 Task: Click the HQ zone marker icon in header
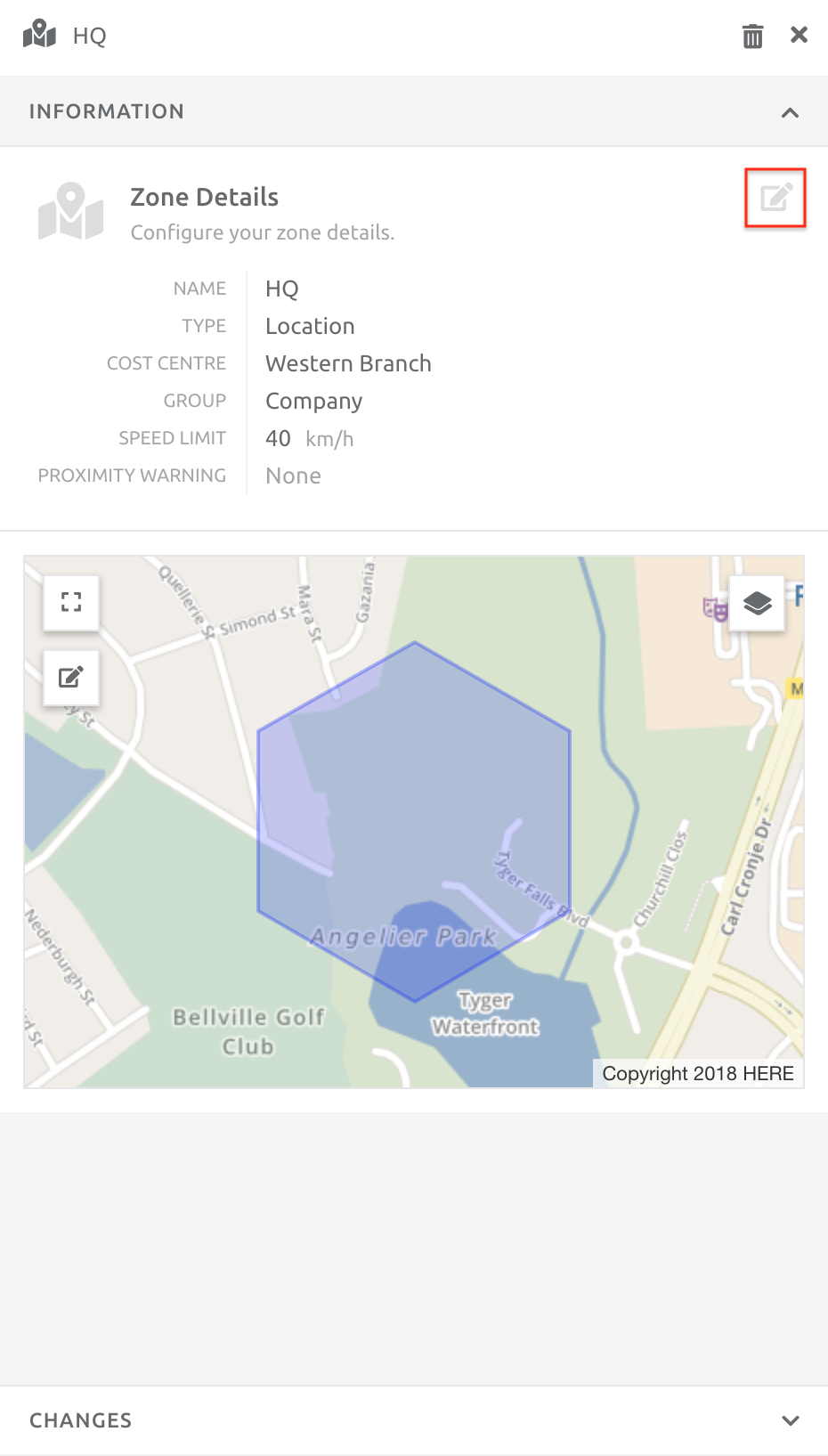coord(38,36)
